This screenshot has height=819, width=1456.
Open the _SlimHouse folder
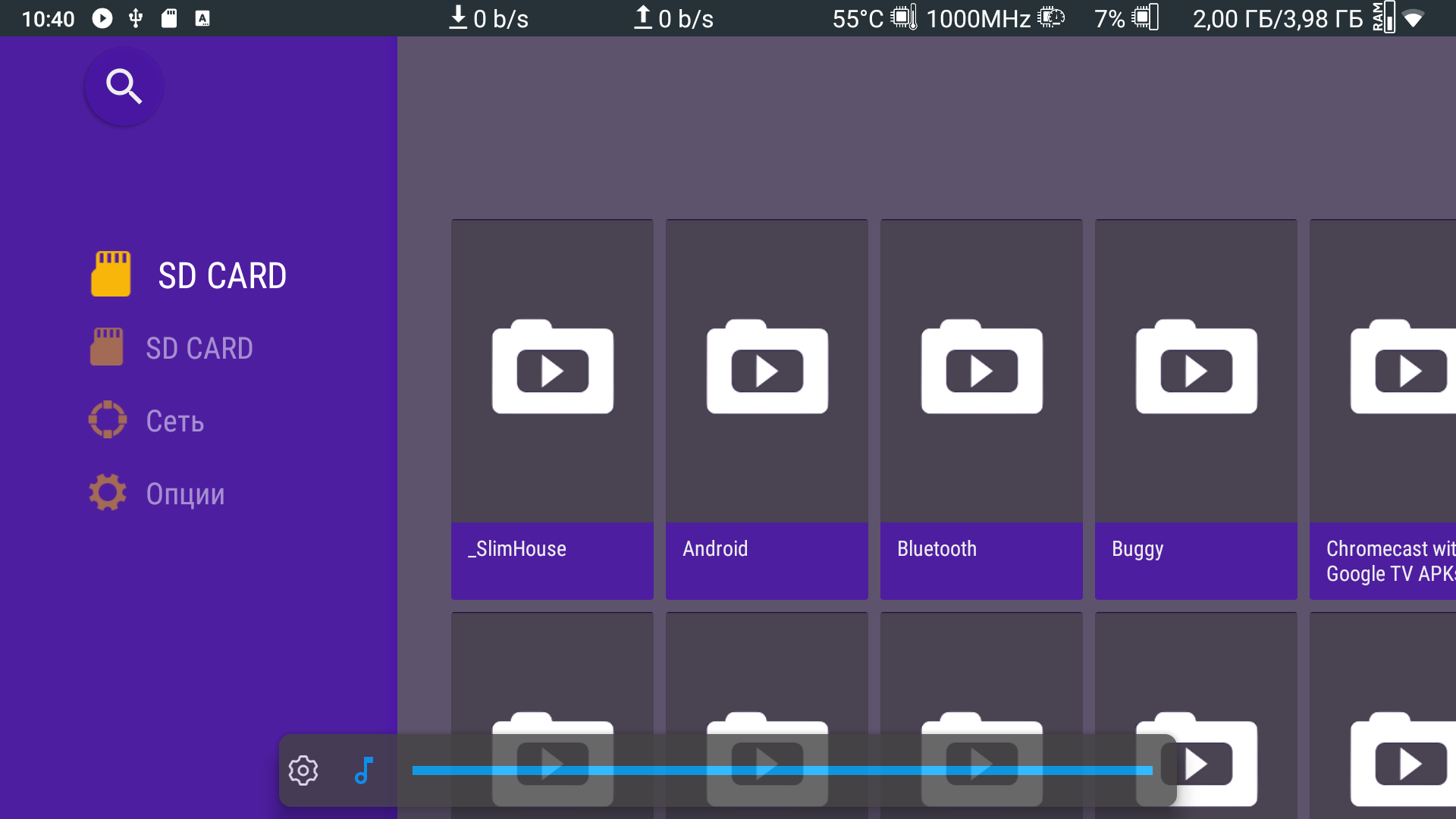pos(552,409)
